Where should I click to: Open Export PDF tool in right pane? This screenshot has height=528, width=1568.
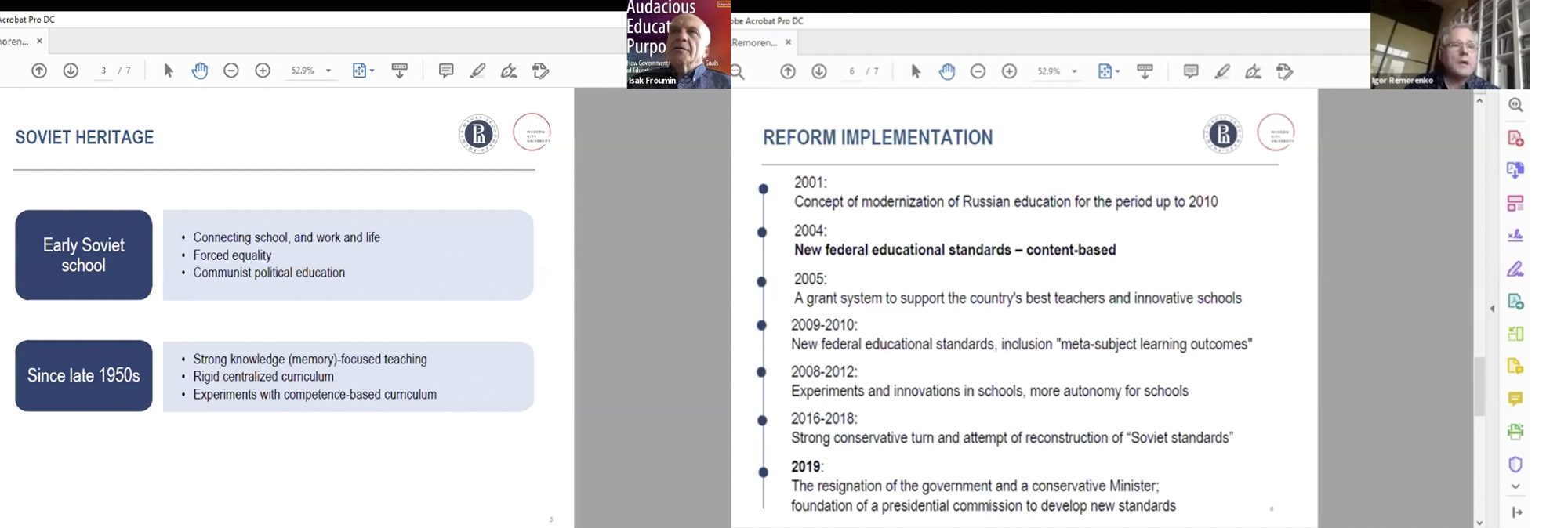1515,171
